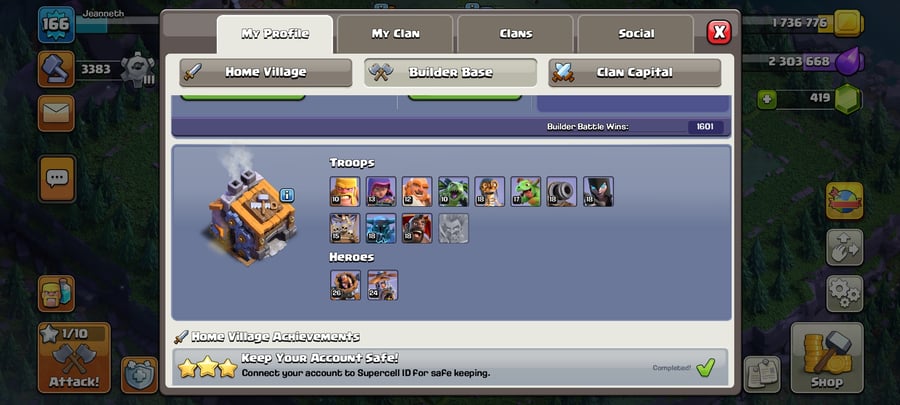Select the Battle Machine hero icon
The image size is (900, 405).
coord(346,285)
